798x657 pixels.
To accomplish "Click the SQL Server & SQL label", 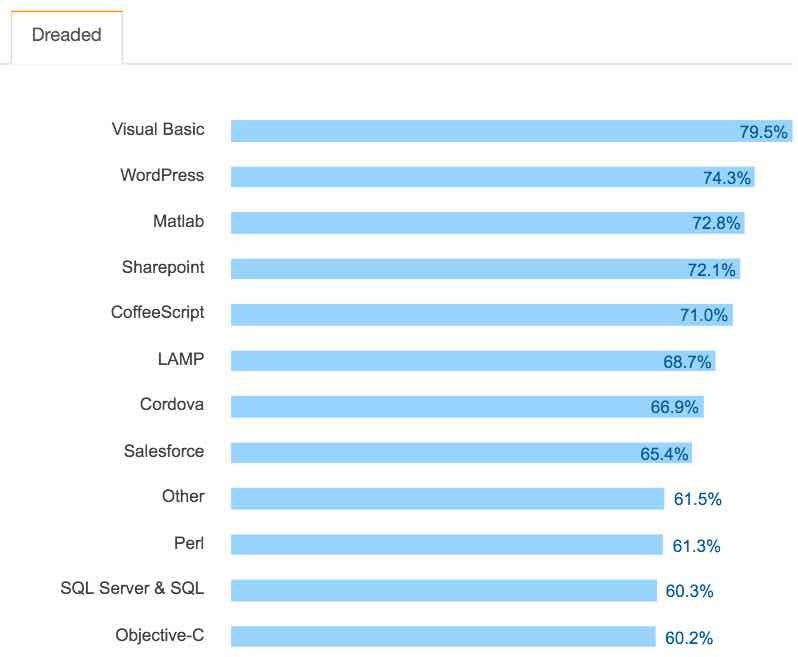I will (x=132, y=588).
